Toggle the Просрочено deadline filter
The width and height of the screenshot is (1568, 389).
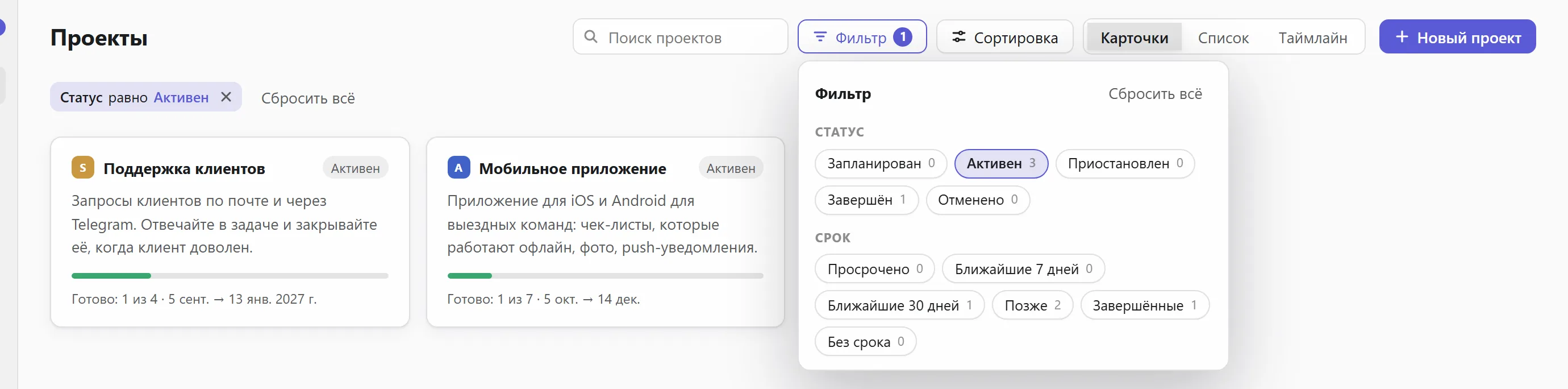[875, 269]
